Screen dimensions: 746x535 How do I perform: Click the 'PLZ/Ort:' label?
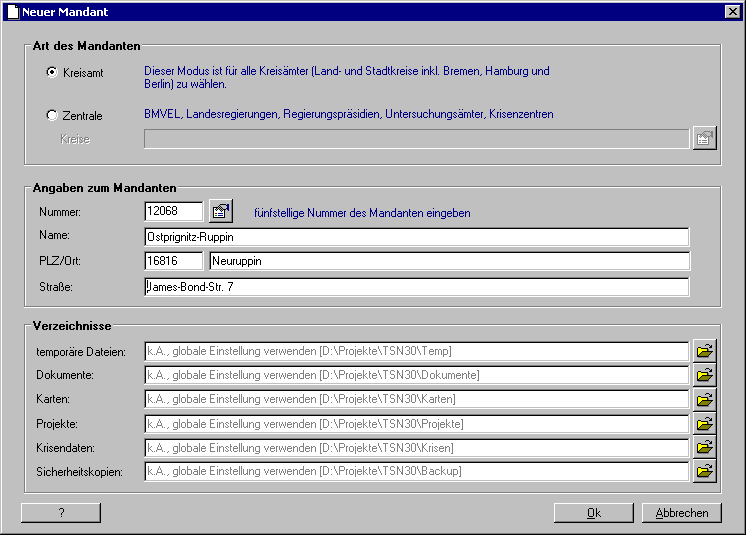tap(60, 261)
